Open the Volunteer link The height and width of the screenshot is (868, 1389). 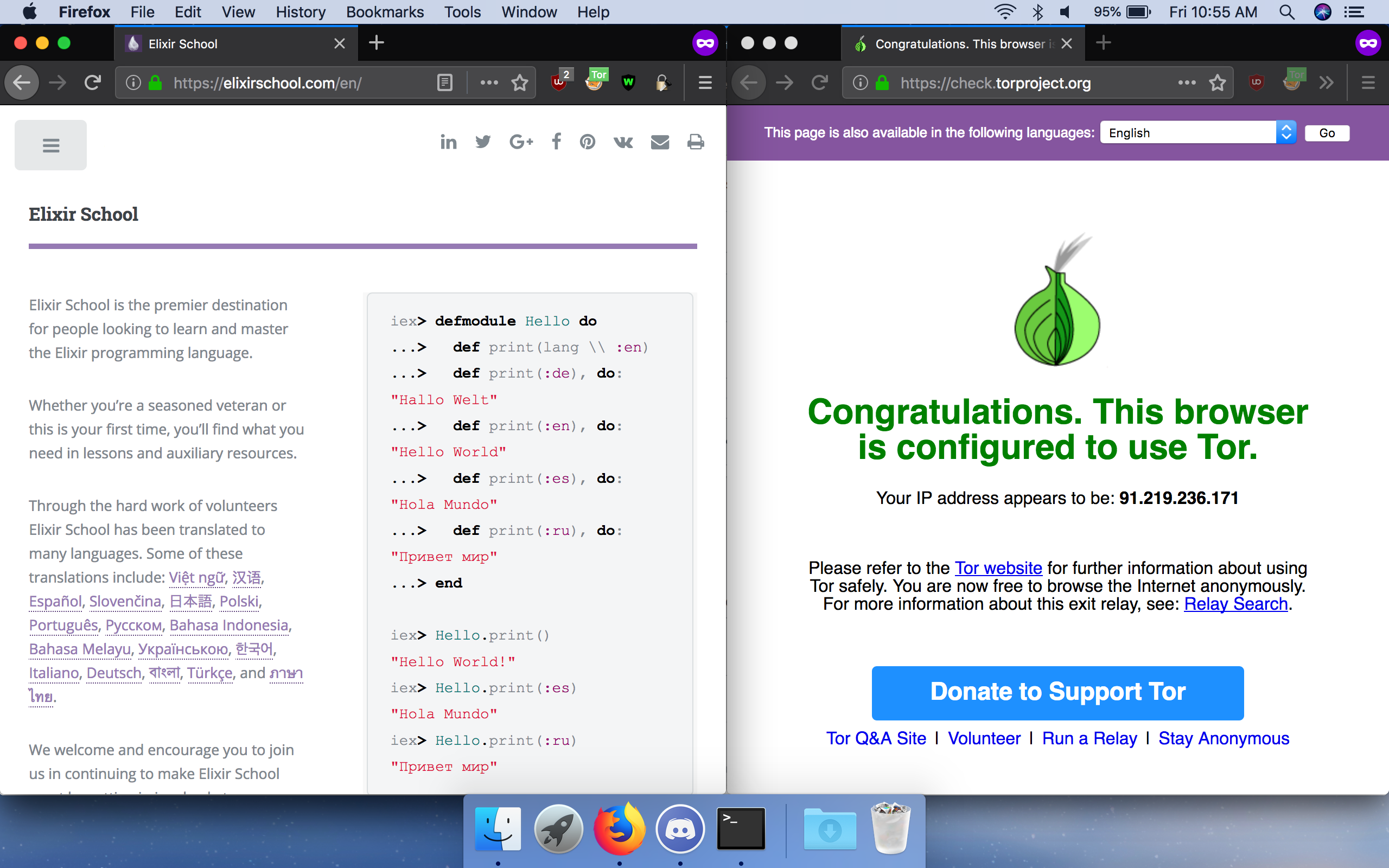click(984, 738)
